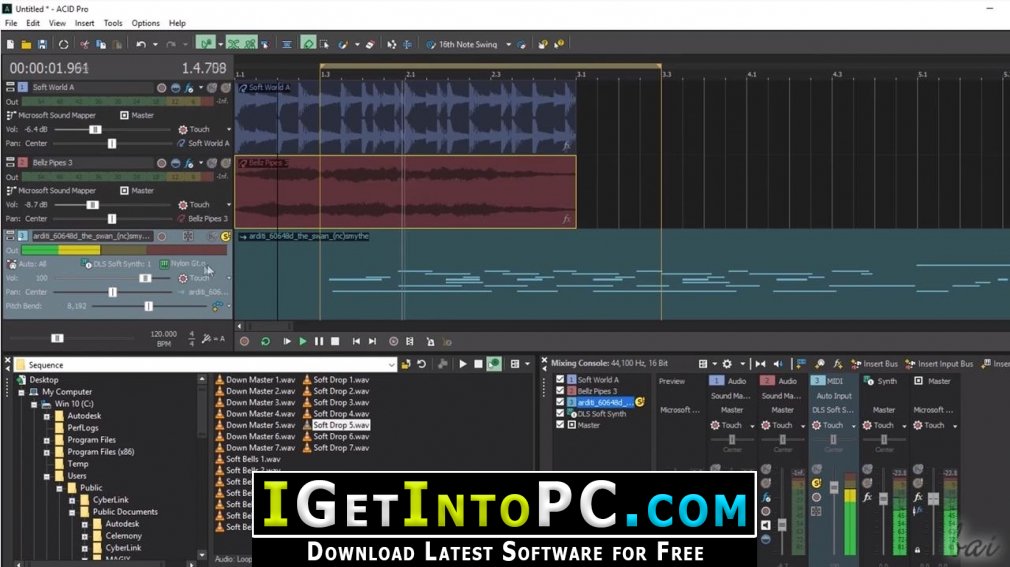Image resolution: width=1010 pixels, height=567 pixels.
Task: Refresh the Explorer file list
Action: [x=421, y=365]
